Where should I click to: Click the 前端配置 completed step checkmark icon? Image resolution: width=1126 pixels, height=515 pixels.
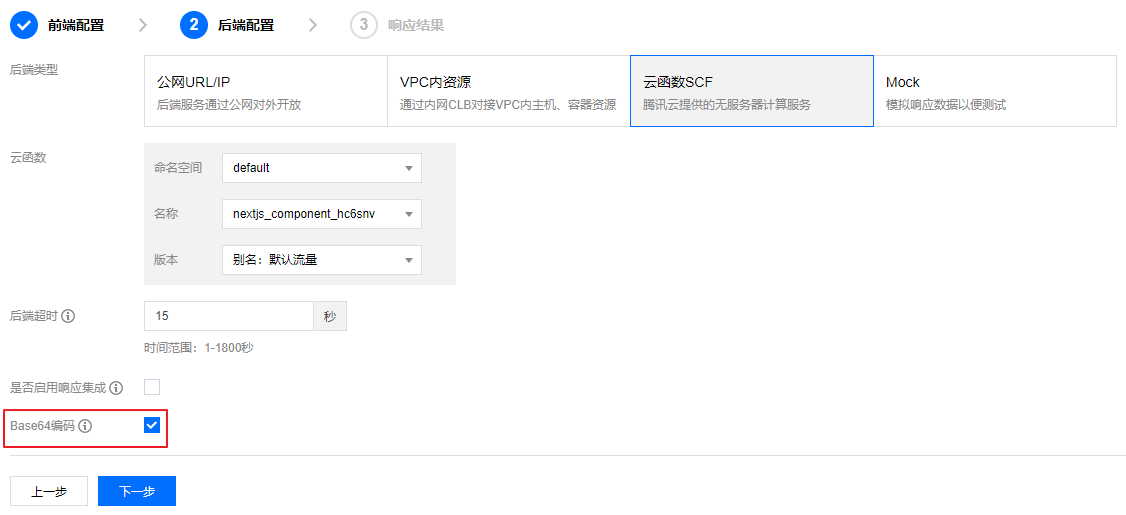(x=24, y=25)
